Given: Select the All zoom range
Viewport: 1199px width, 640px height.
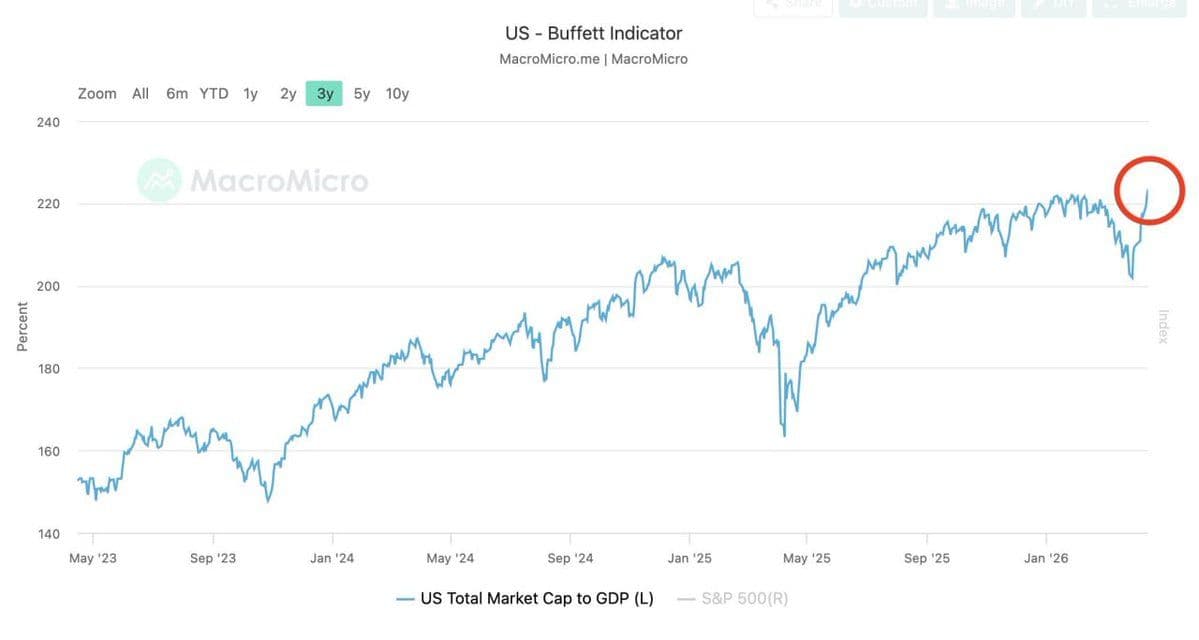Looking at the screenshot, I should [140, 94].
